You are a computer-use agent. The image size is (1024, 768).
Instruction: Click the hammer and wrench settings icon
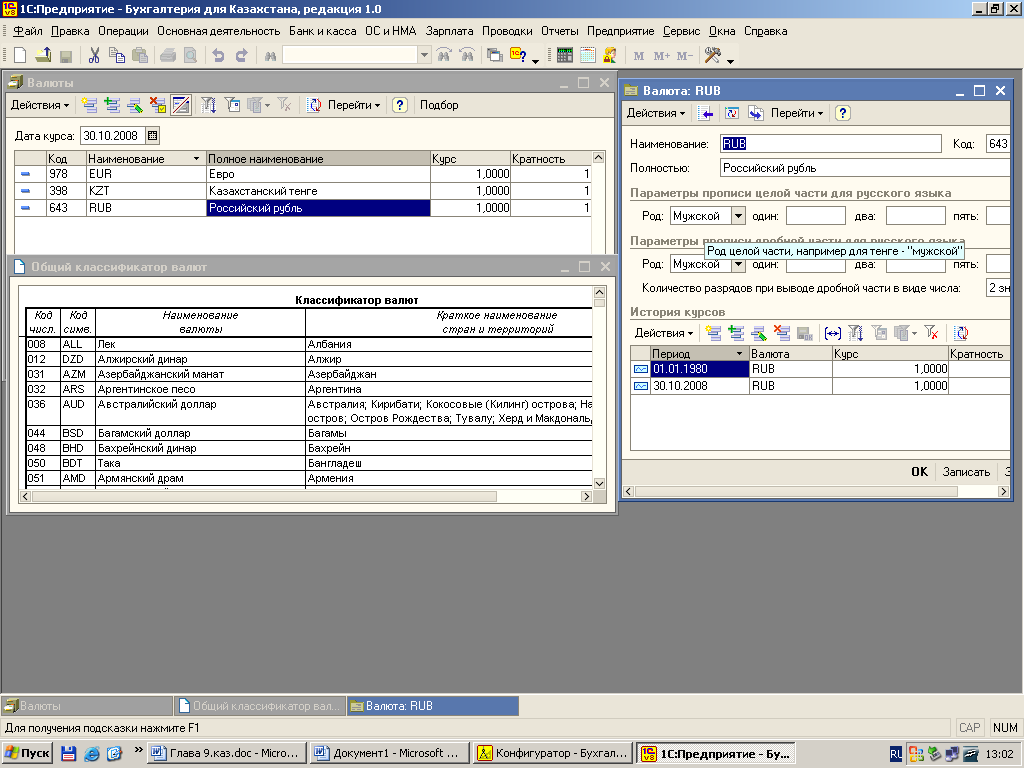[x=712, y=56]
